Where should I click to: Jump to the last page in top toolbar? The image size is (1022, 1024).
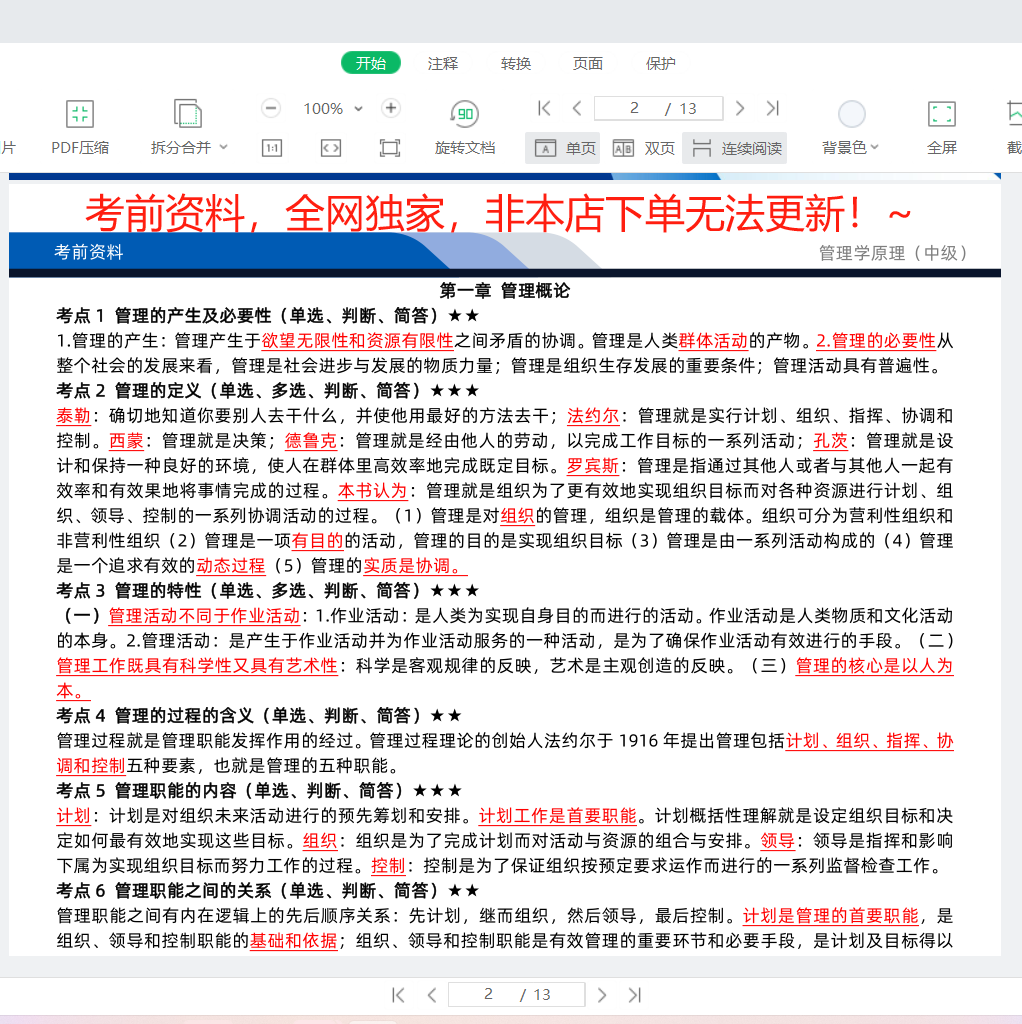773,108
